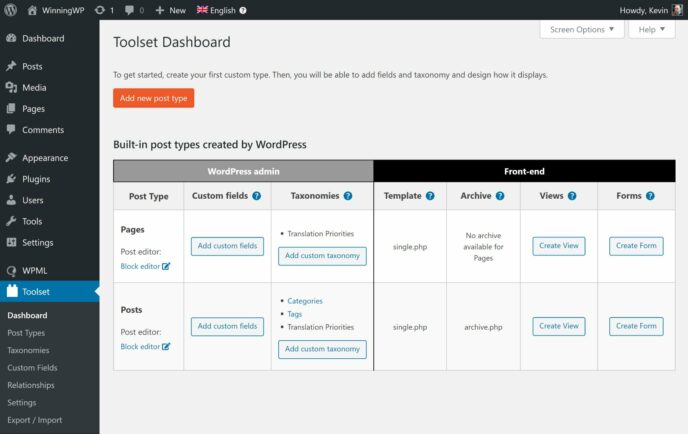Click Create View button for Pages

[x=558, y=246]
